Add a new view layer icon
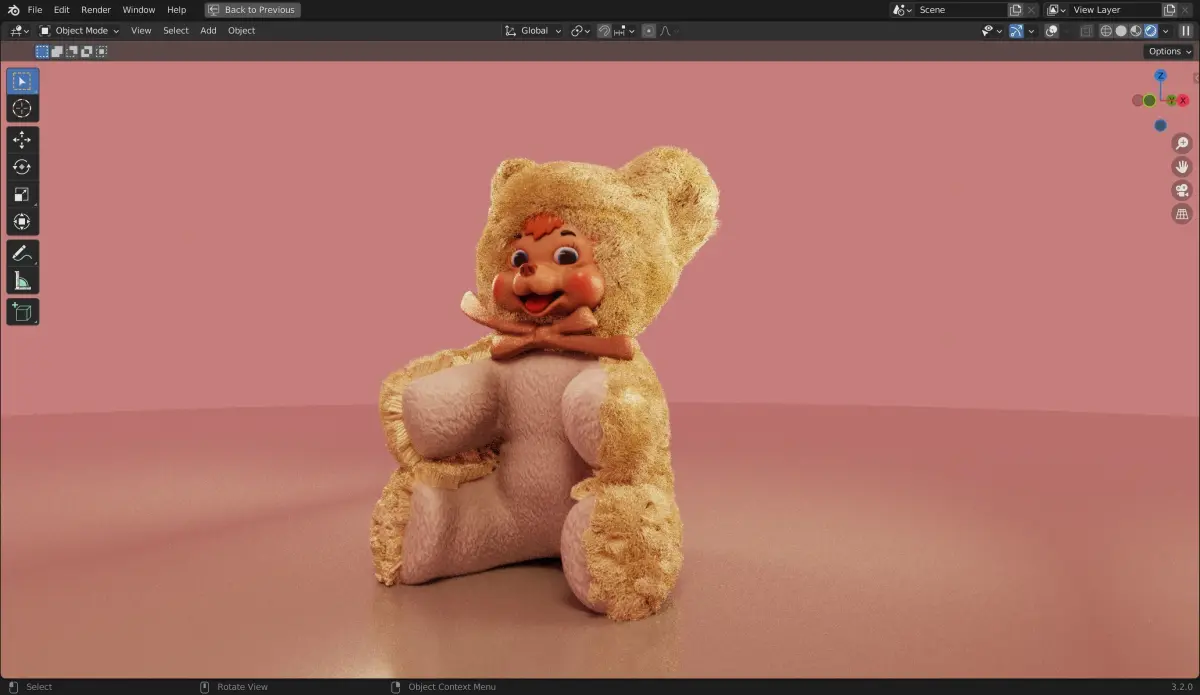1200x695 pixels. coord(1169,10)
